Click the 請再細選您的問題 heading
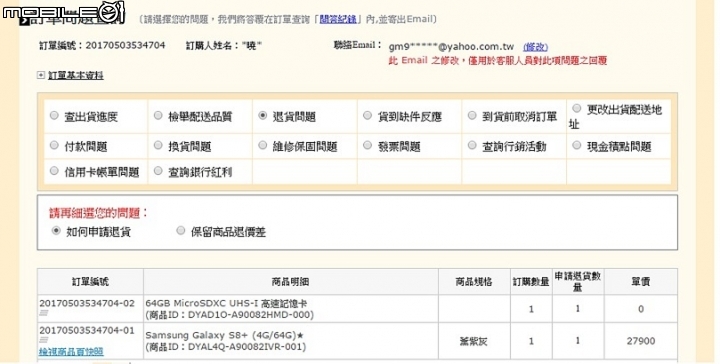 click(x=99, y=213)
